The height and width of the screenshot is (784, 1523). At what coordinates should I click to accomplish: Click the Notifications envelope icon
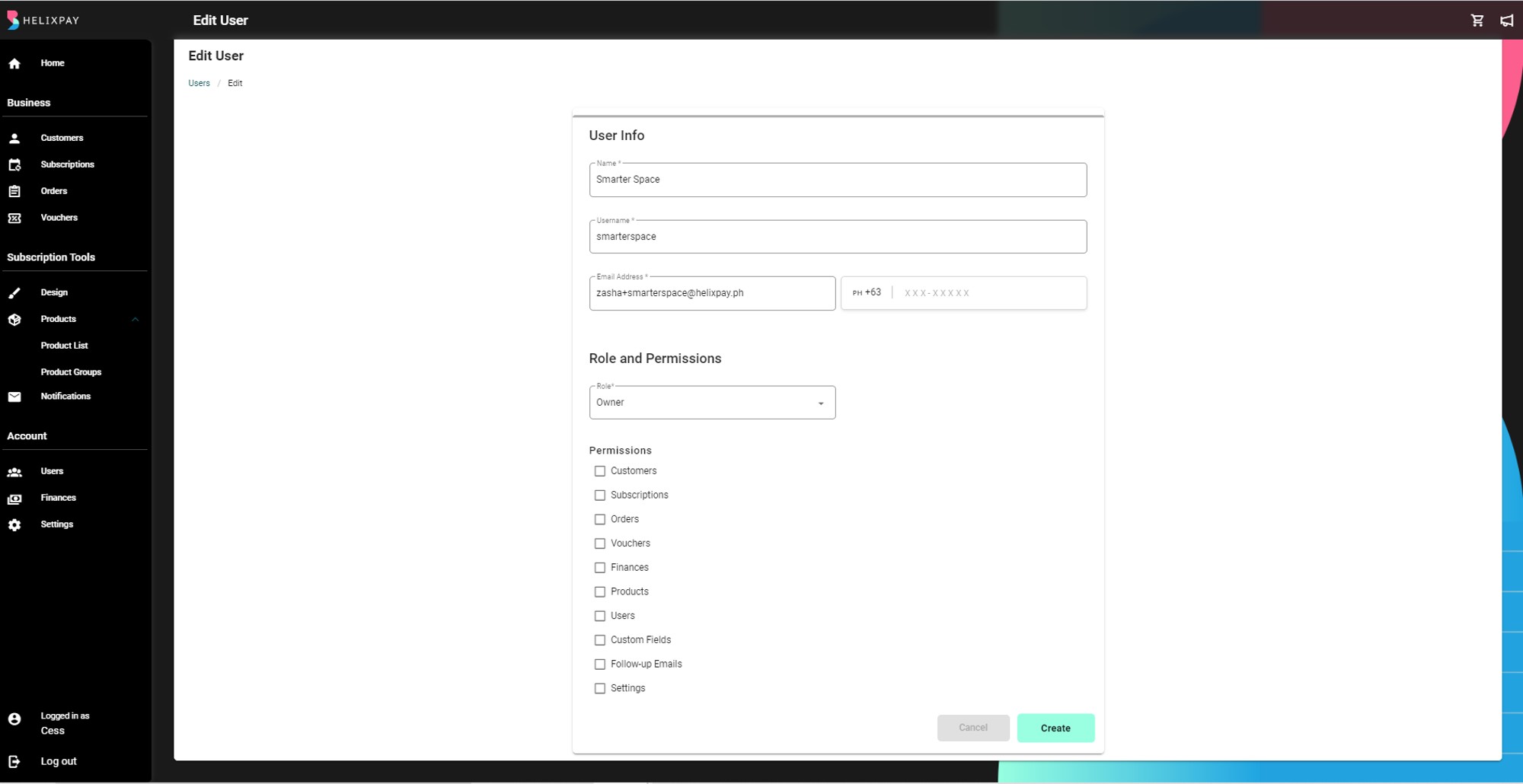[14, 397]
